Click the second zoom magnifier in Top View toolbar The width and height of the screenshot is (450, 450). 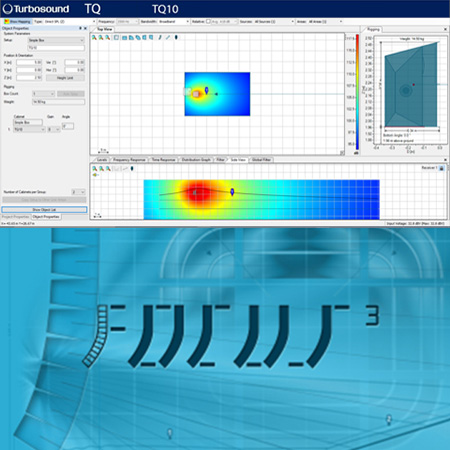101,38
